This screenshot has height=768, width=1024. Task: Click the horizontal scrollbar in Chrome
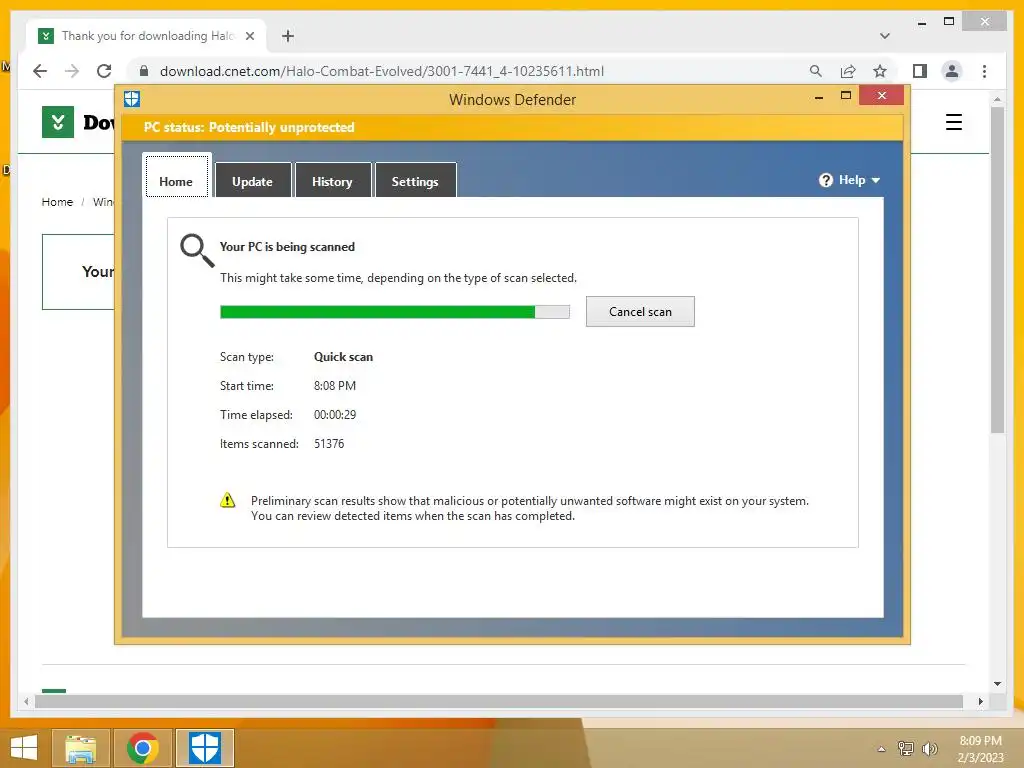499,701
